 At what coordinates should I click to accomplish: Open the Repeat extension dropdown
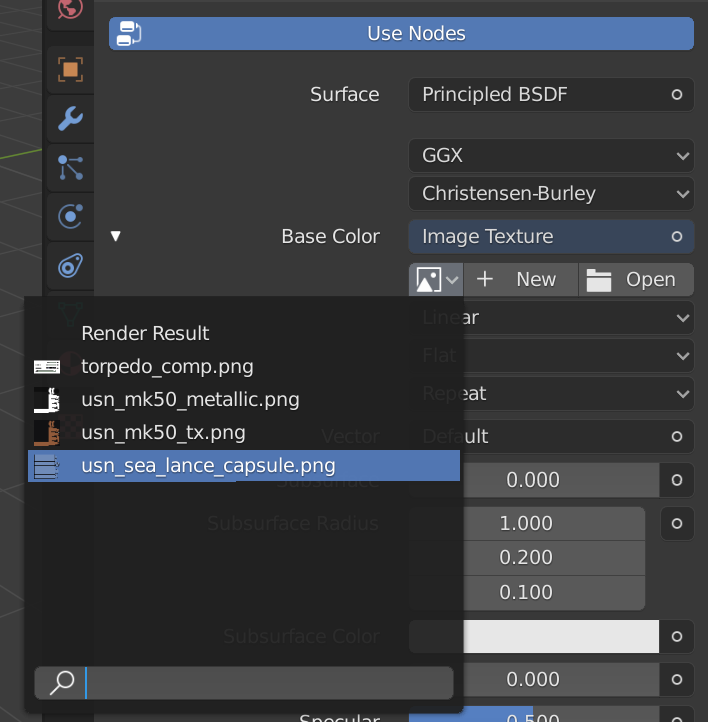coord(551,394)
